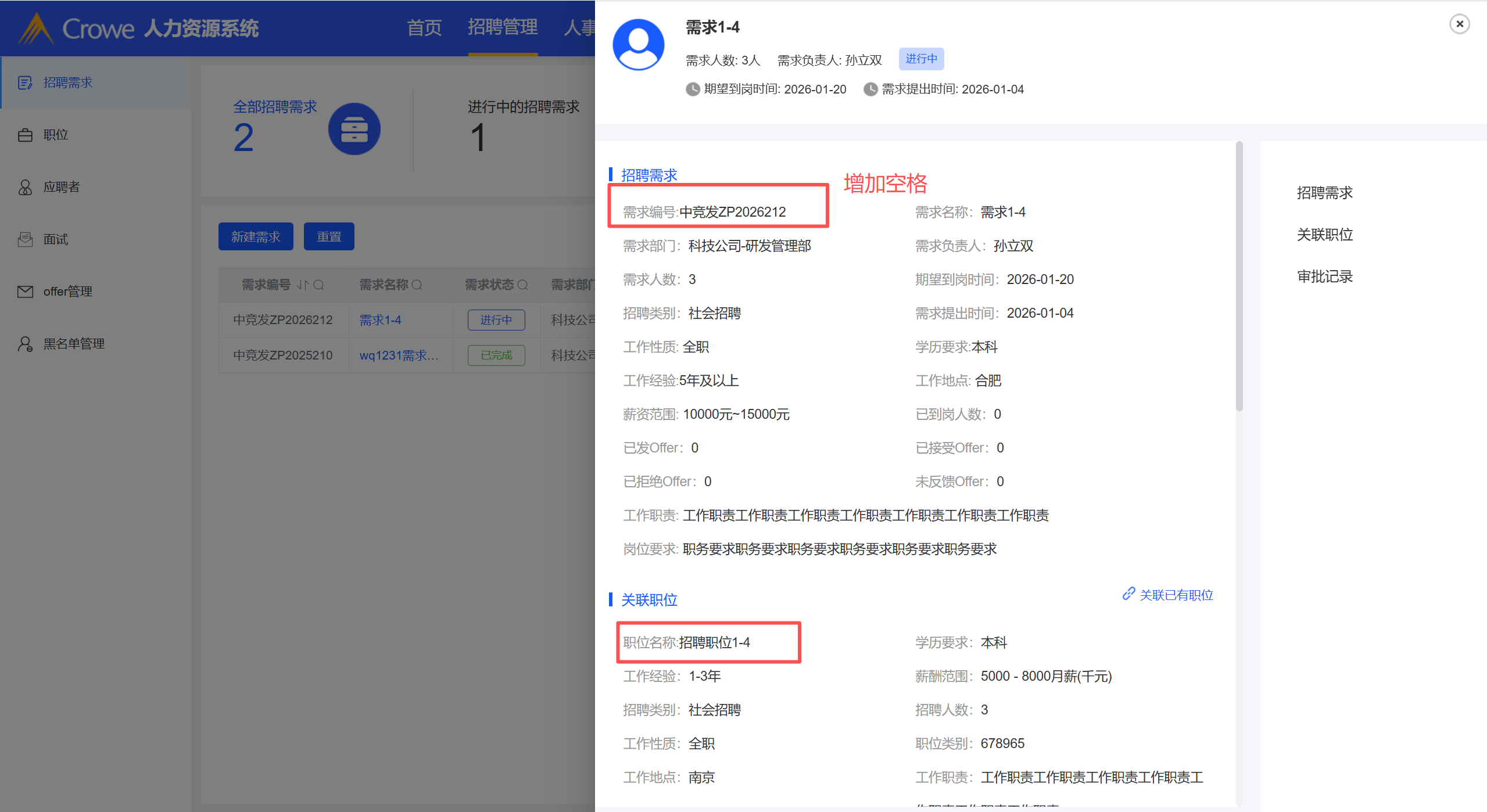This screenshot has width=1487, height=812.
Task: Click the 职位 briefcase sidebar icon
Action: tap(25, 135)
